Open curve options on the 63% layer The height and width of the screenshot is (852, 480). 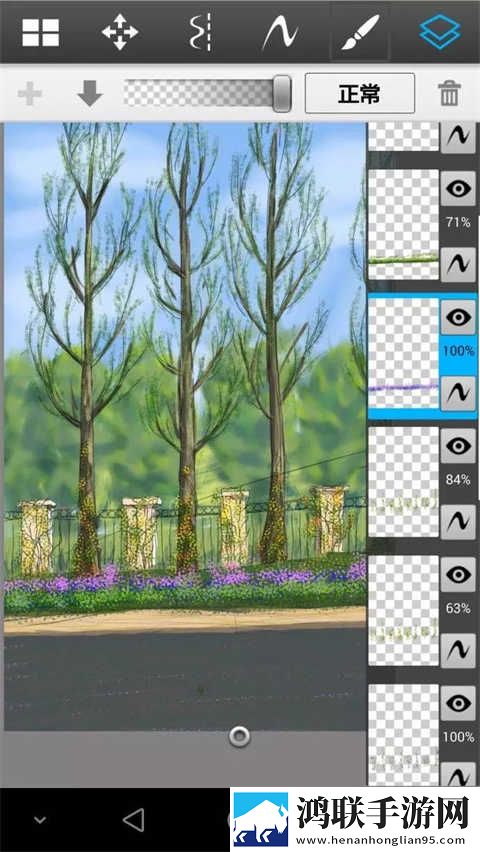pos(458,650)
